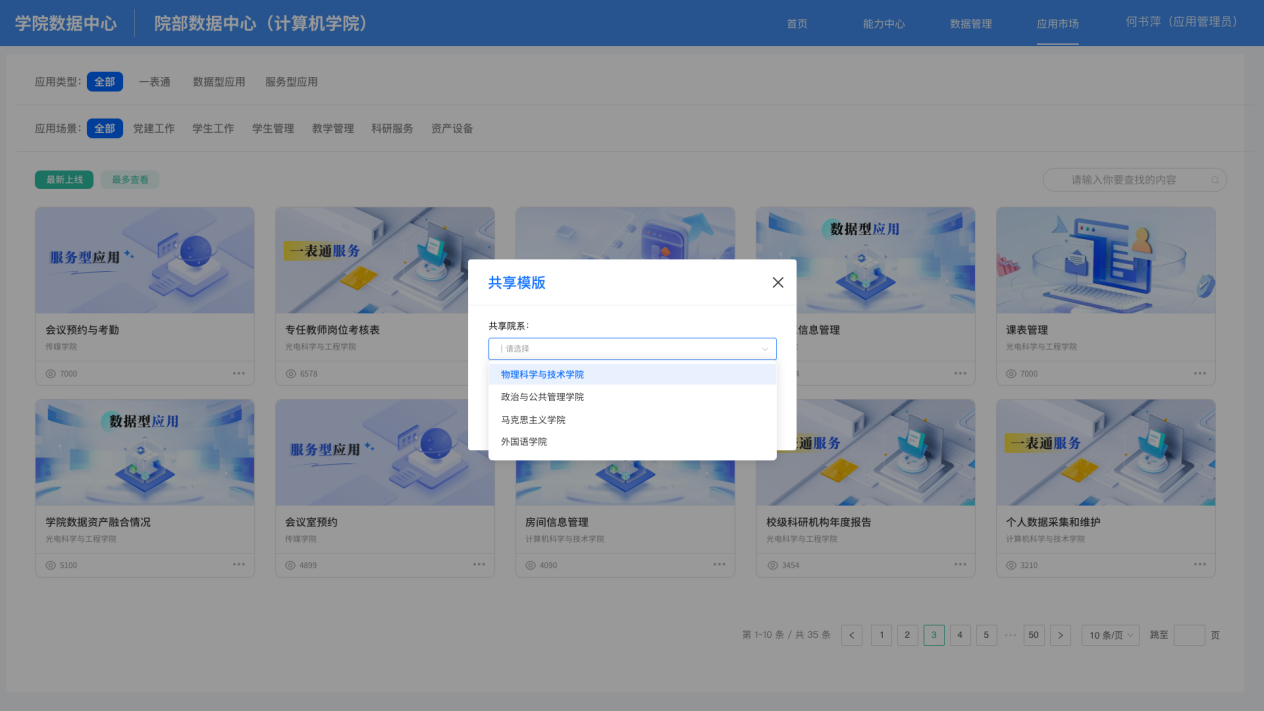1264x711 pixels.
Task: Click eye icon on 会议室预约 card
Action: pos(291,565)
